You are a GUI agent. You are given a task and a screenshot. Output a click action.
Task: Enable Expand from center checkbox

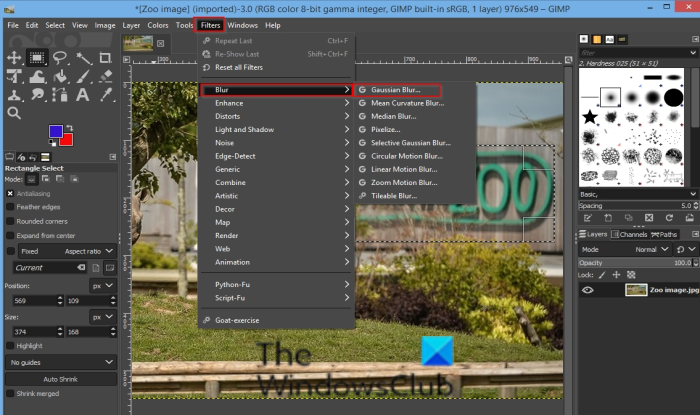point(10,236)
